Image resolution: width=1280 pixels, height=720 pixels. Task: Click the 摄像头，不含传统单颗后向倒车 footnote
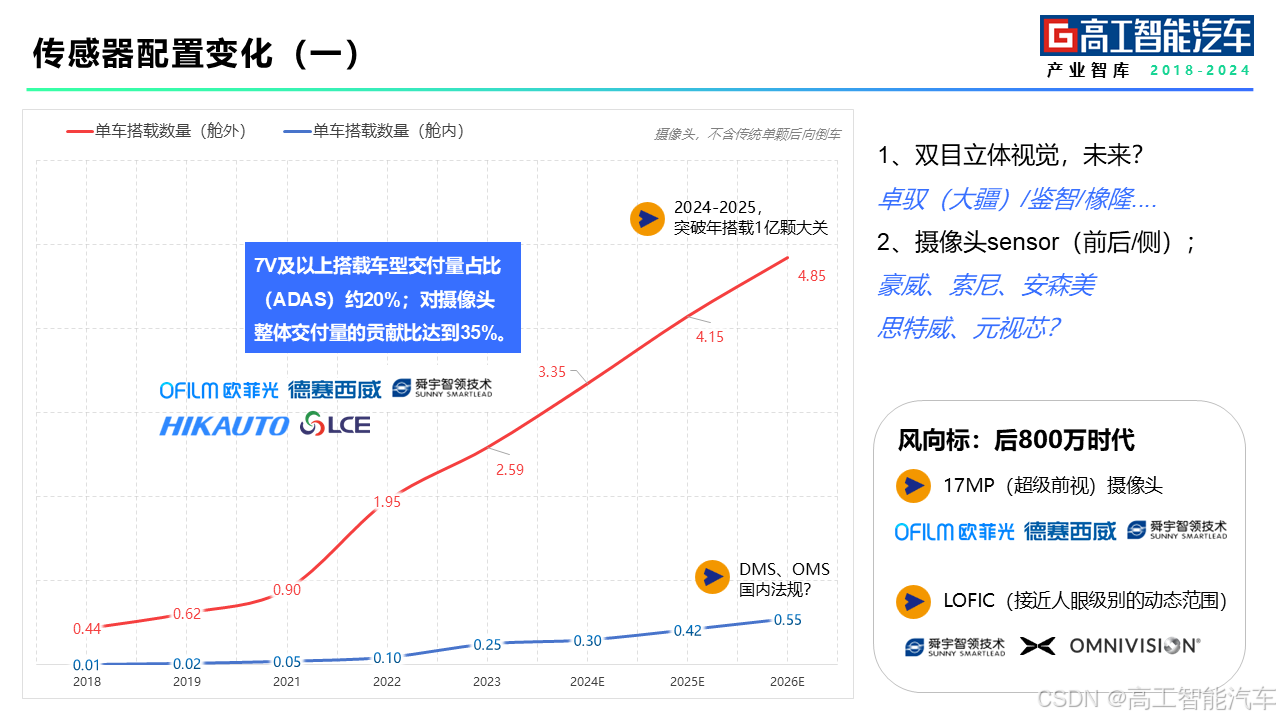coord(747,133)
